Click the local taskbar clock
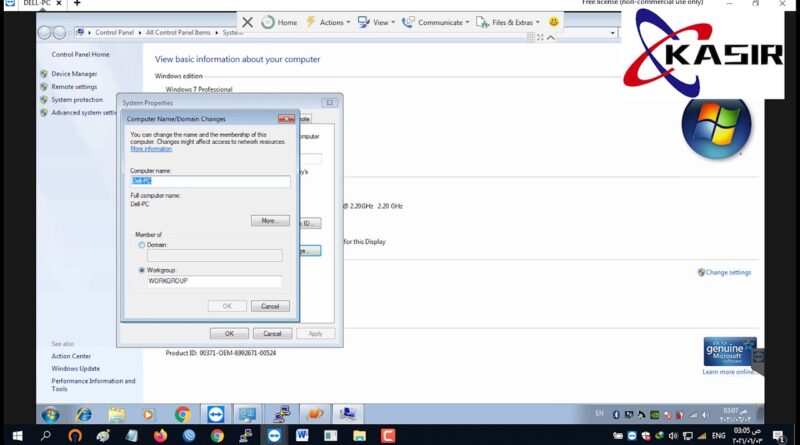800x445 pixels. point(748,436)
